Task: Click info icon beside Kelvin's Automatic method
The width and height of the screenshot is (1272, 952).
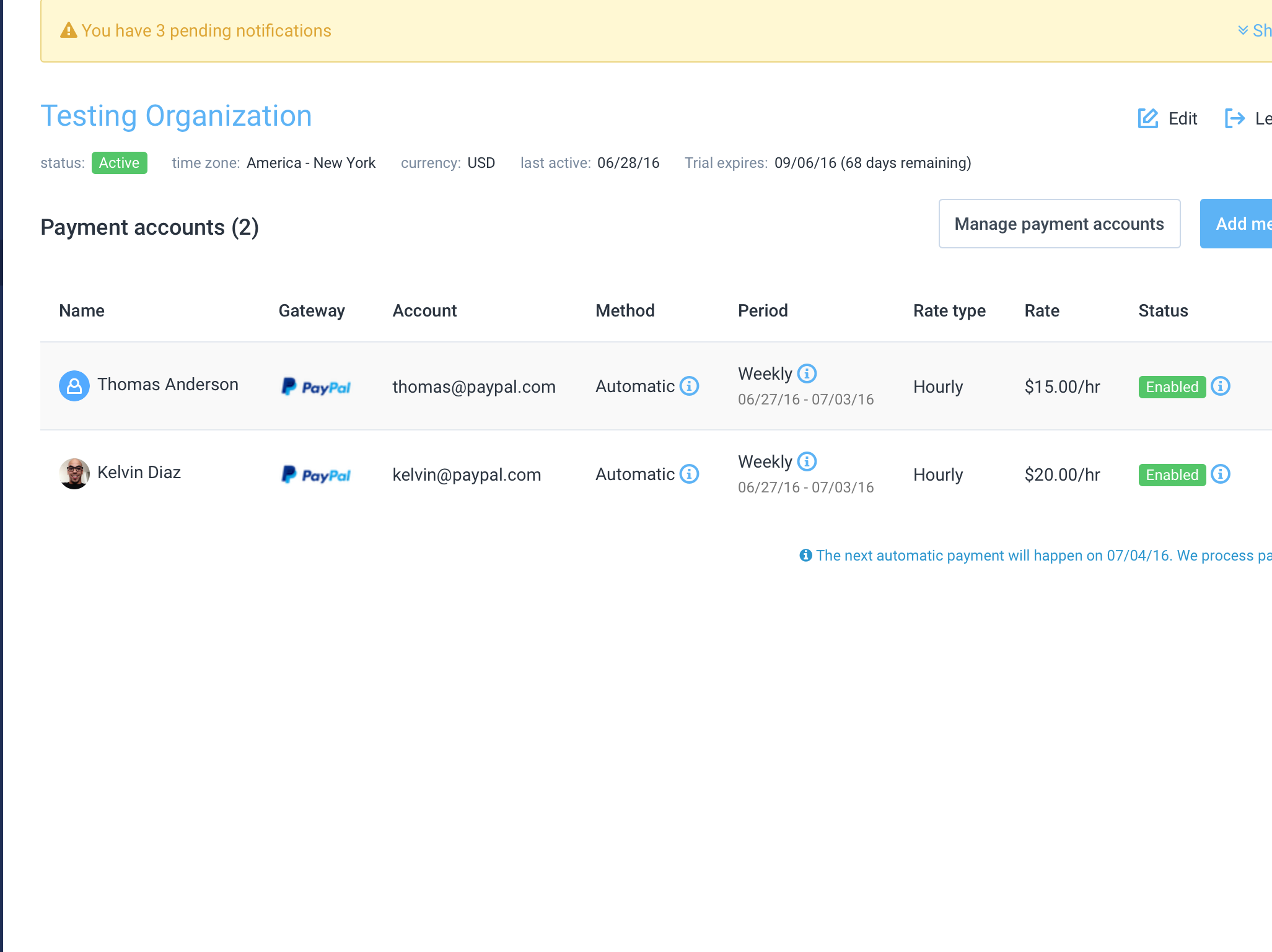Action: tap(689, 474)
